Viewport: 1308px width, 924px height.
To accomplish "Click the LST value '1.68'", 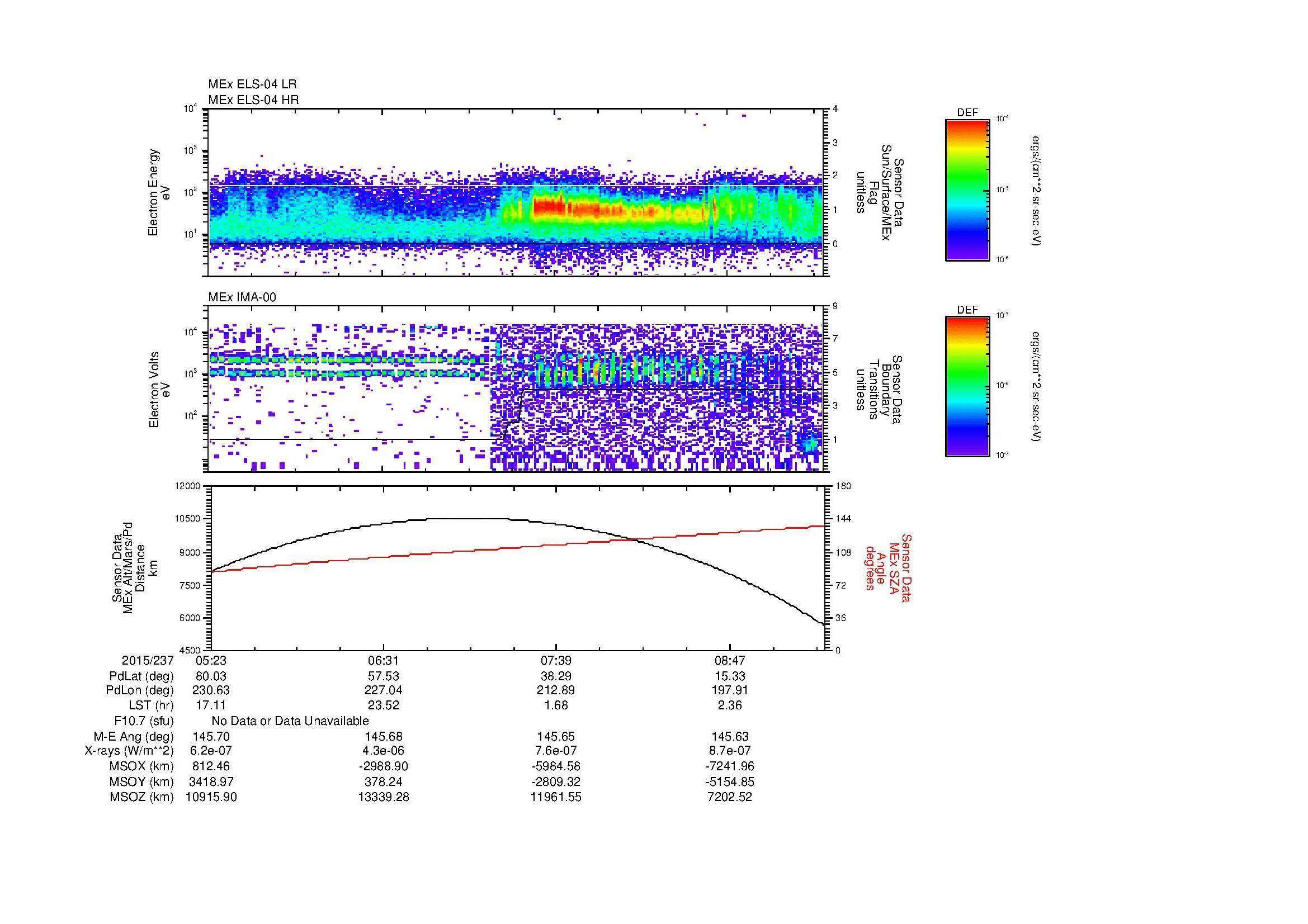I will [556, 705].
